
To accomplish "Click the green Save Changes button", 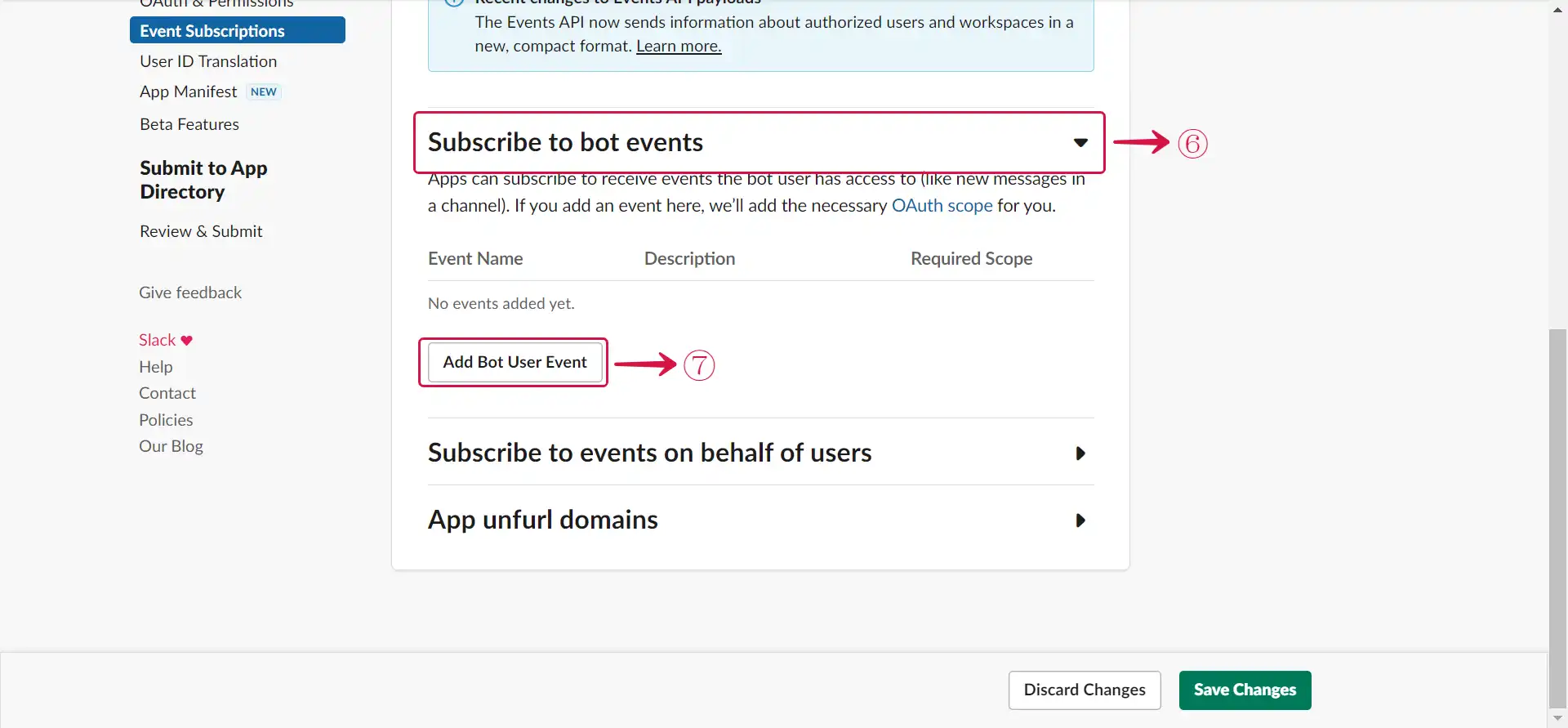I will [1245, 690].
